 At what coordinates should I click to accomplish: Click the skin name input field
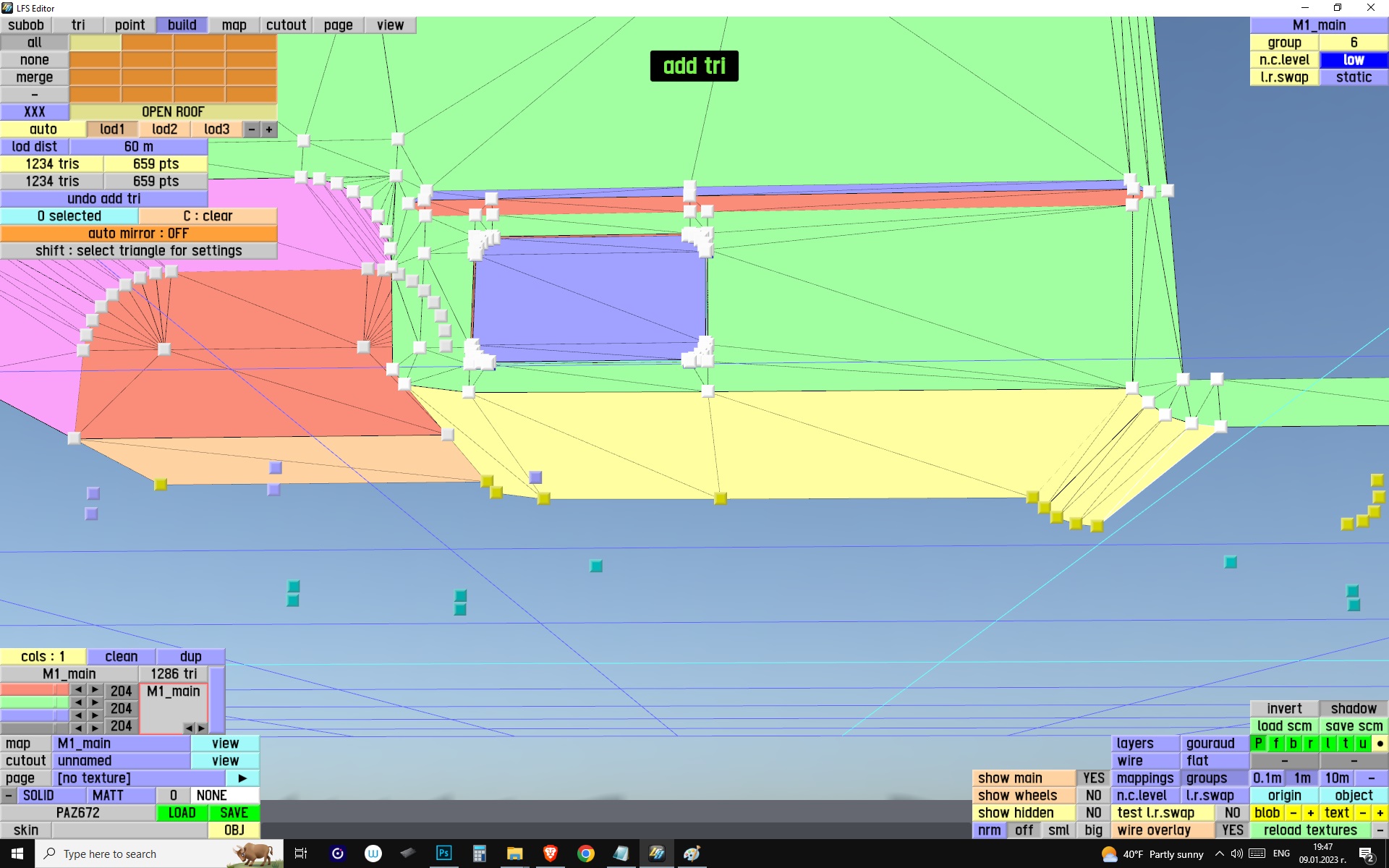[129, 830]
